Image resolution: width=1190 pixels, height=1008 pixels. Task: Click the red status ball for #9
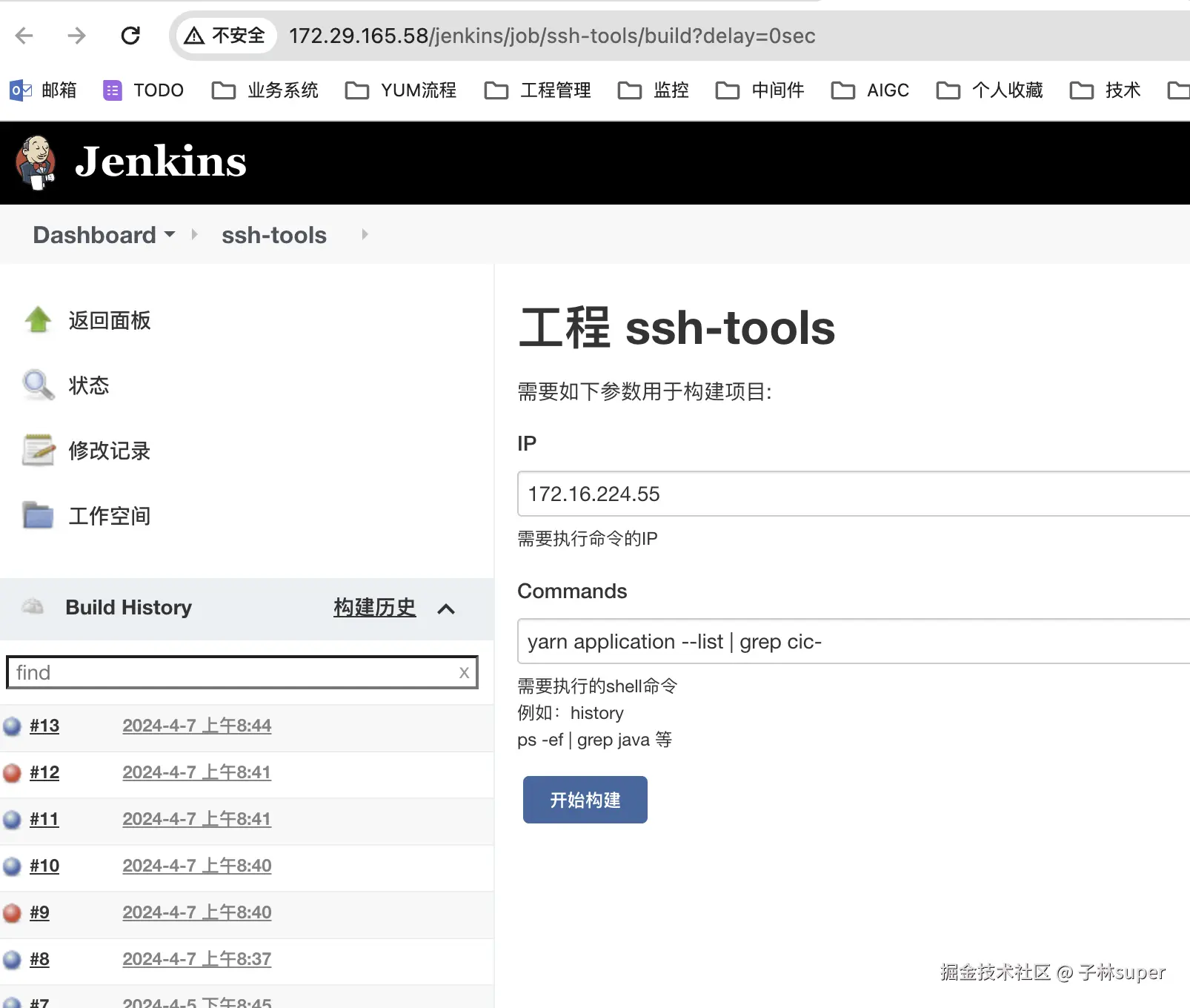12,913
